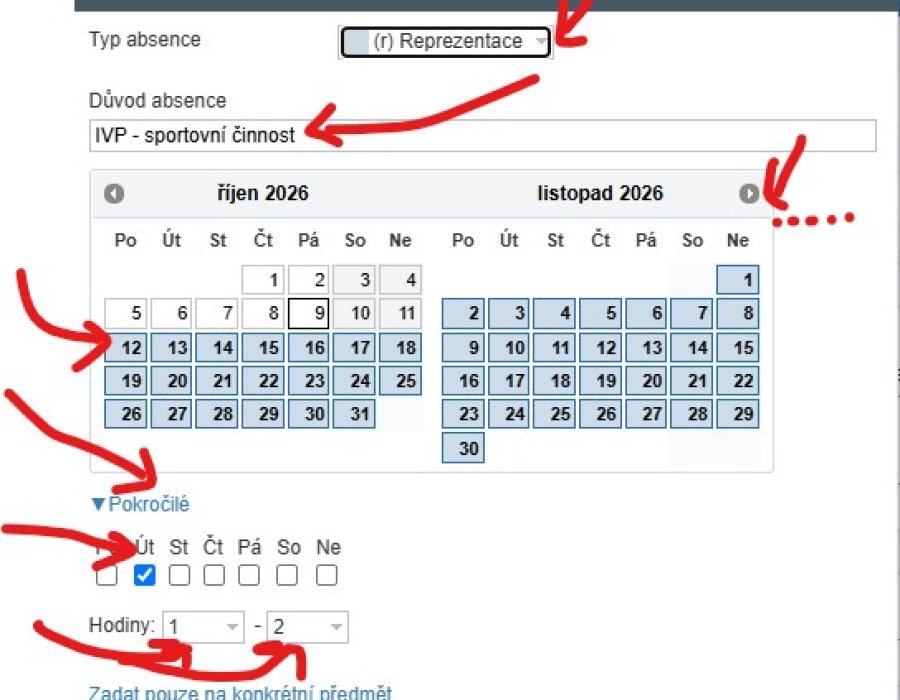Check the Pá weekday checkbox

(249, 575)
